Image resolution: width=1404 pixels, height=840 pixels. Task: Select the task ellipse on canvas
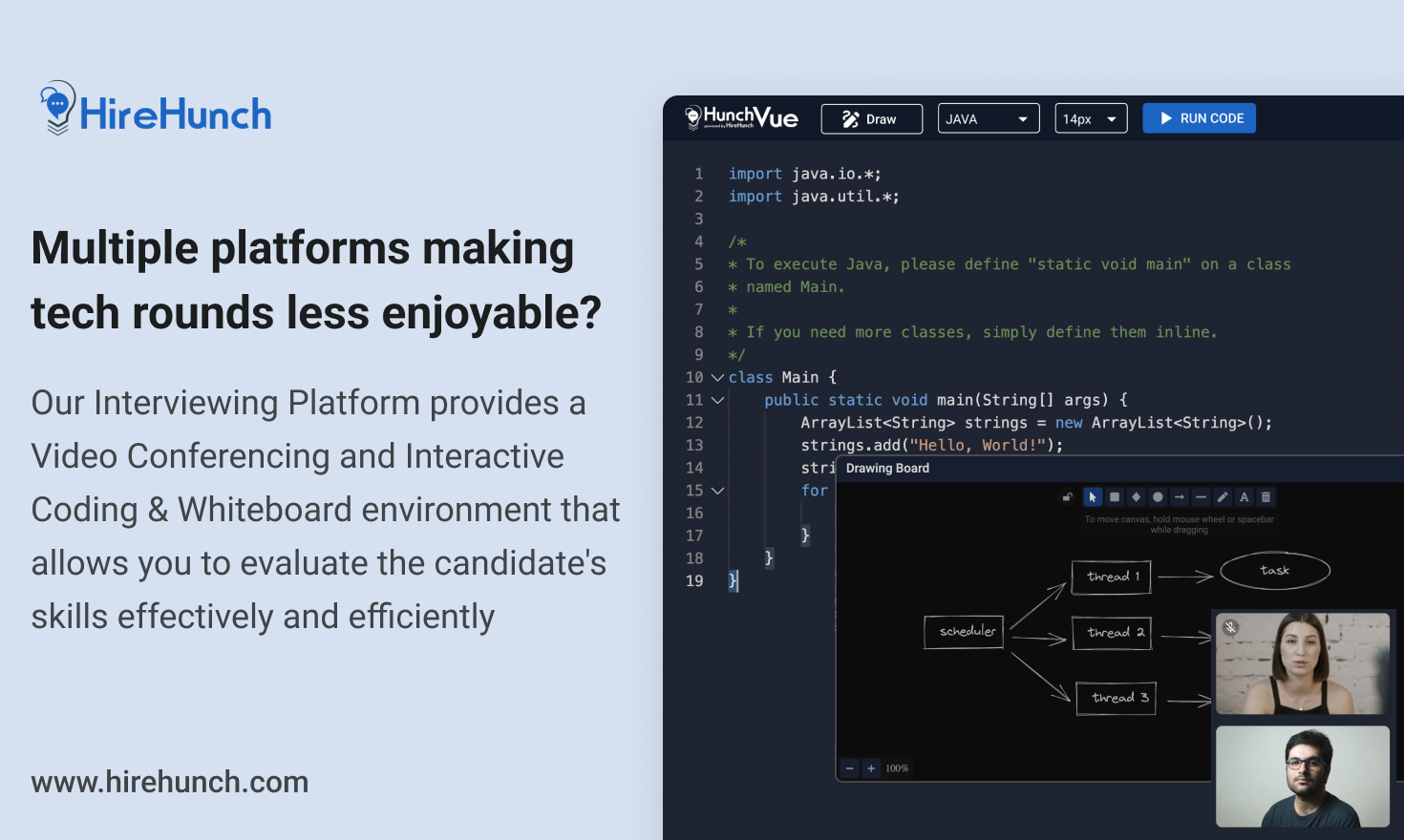pyautogui.click(x=1275, y=571)
